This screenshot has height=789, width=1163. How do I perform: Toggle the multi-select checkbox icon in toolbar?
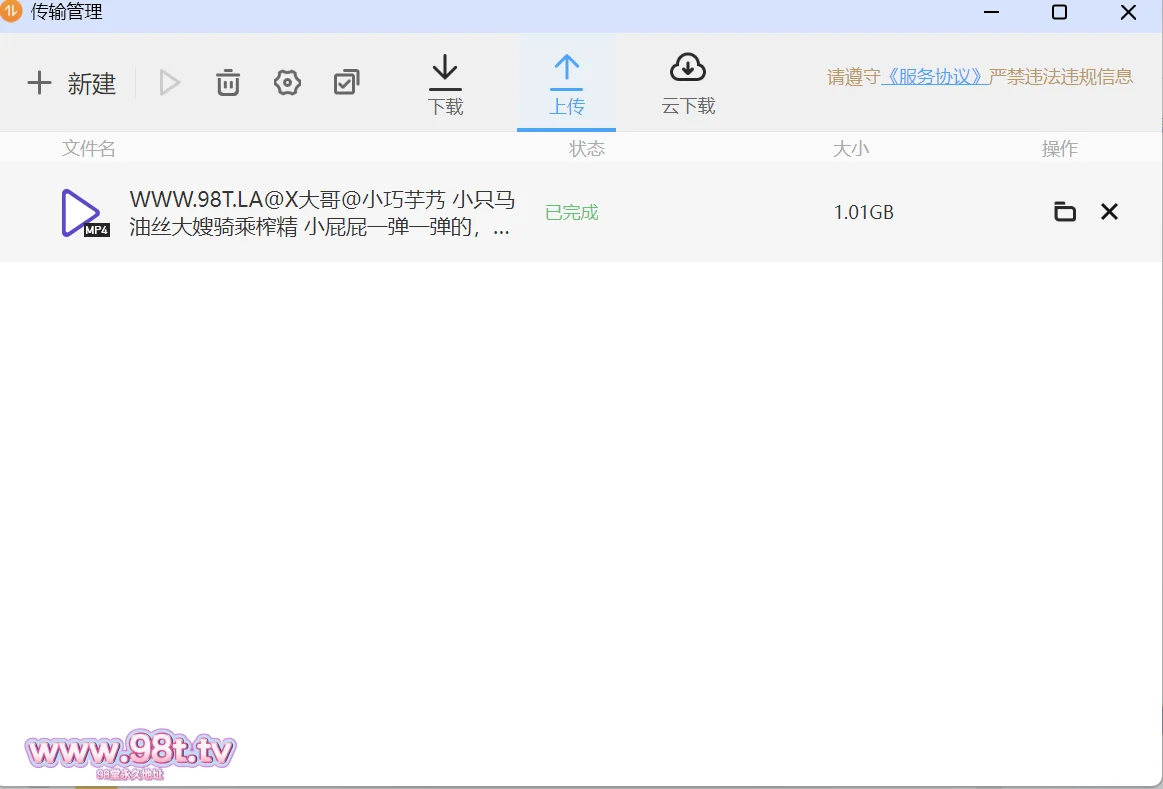point(346,83)
